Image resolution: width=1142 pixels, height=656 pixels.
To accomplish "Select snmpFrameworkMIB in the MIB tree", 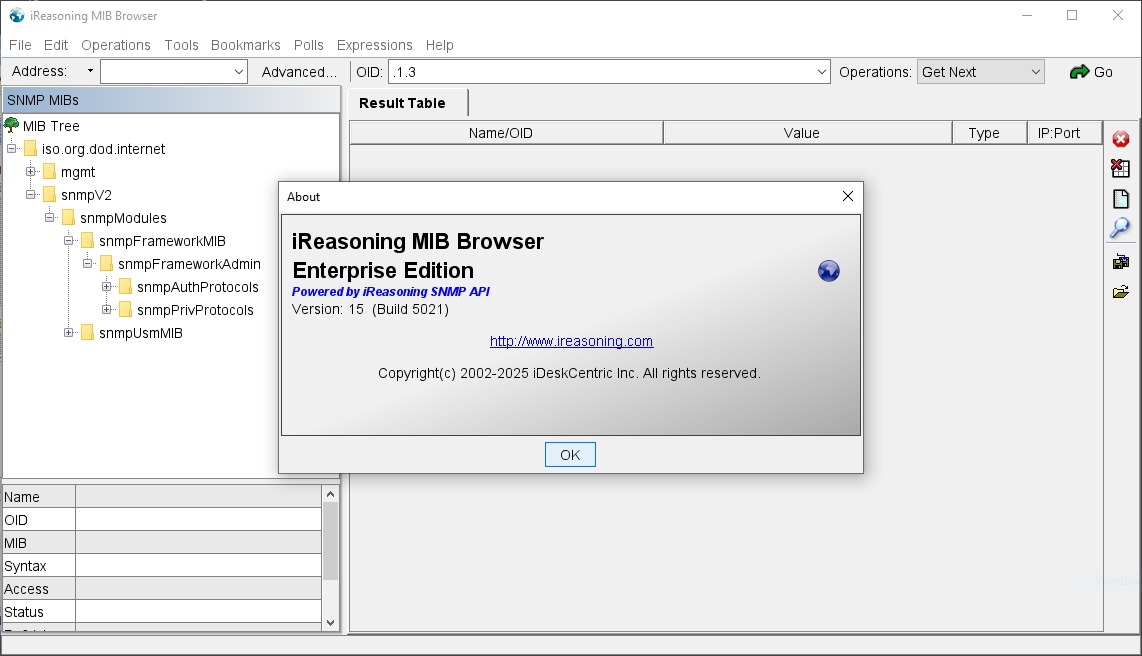I will coord(162,241).
